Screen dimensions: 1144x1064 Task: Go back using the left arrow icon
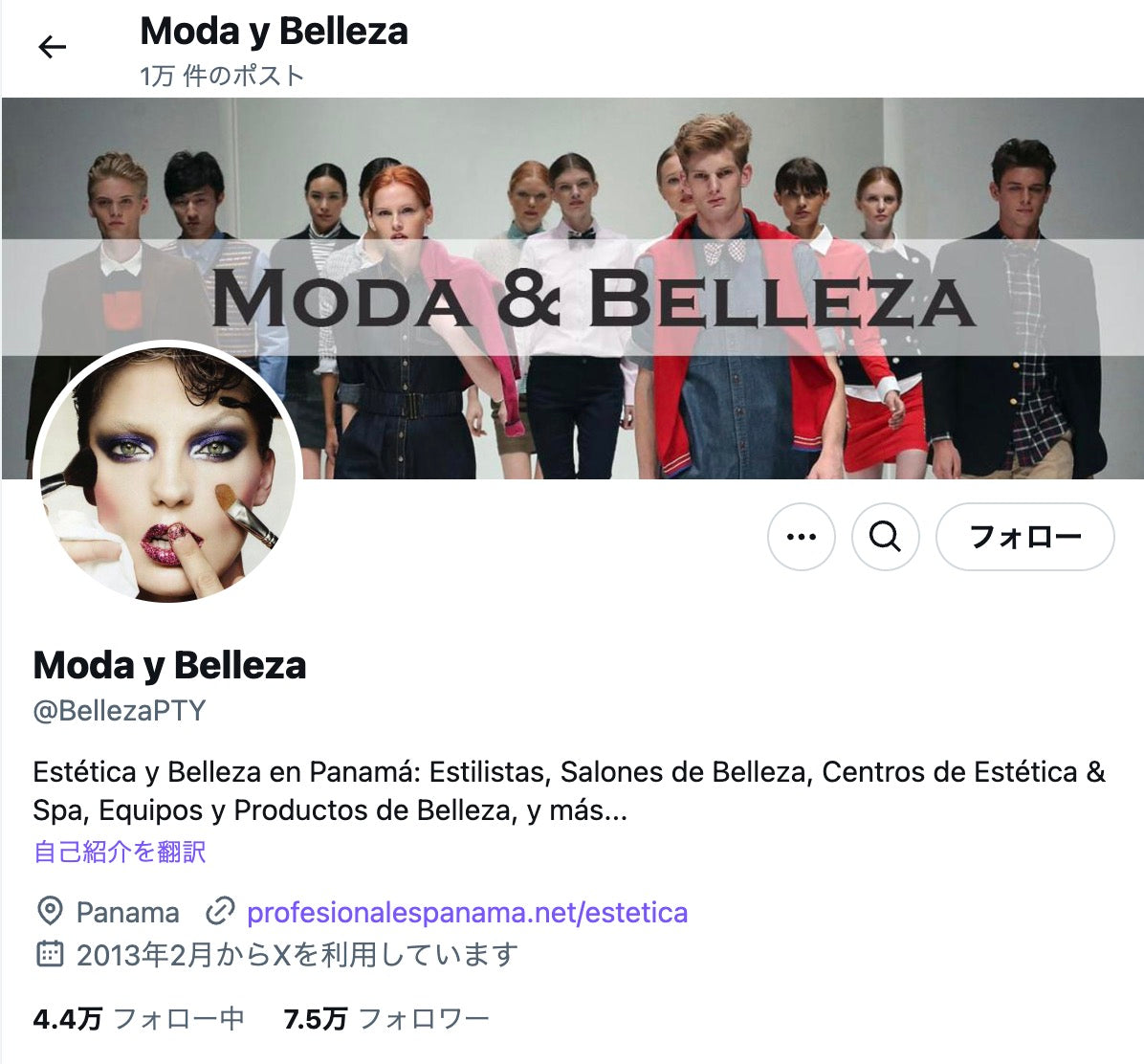click(52, 48)
